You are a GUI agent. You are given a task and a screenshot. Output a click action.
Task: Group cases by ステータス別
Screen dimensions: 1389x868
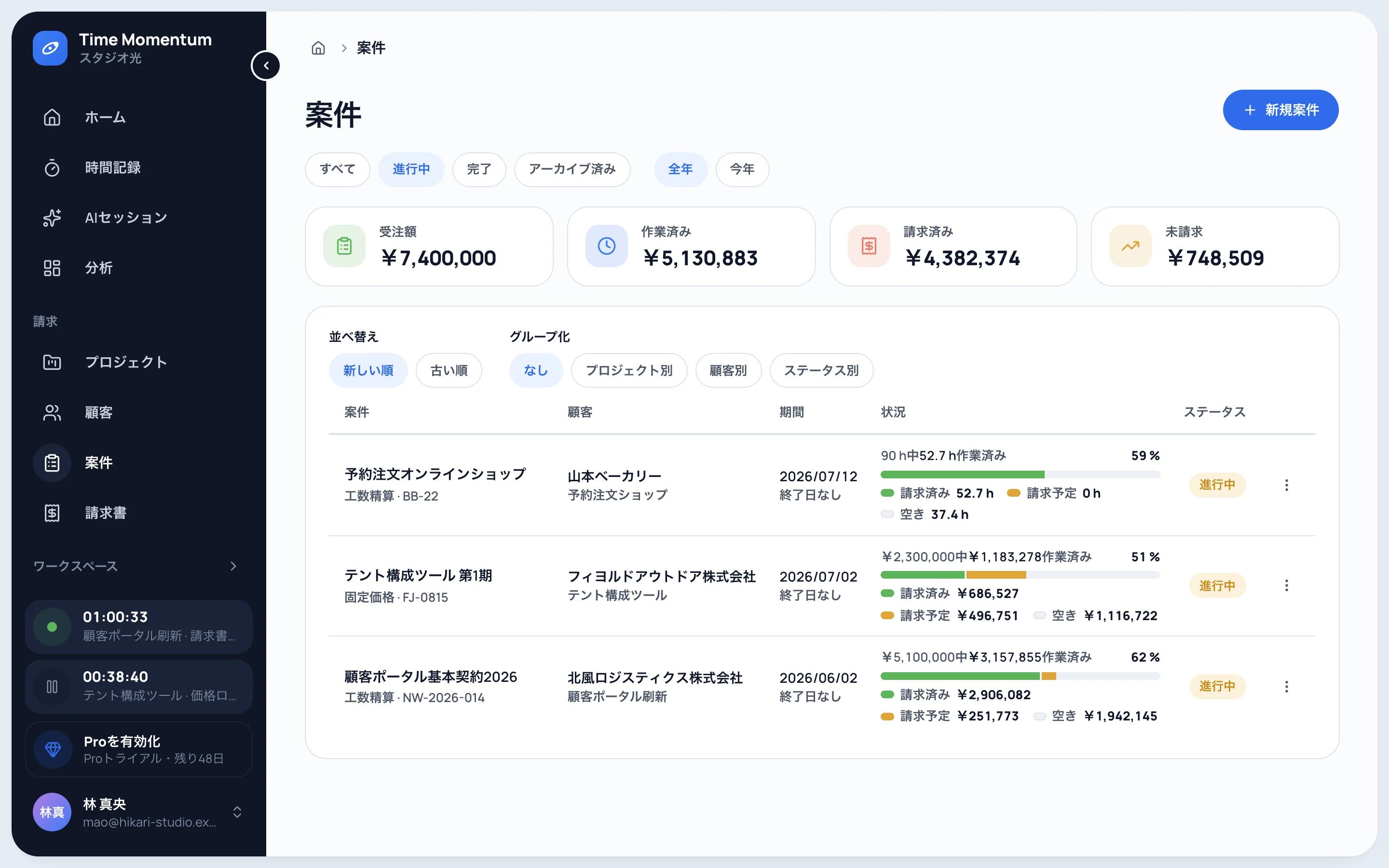pos(821,370)
